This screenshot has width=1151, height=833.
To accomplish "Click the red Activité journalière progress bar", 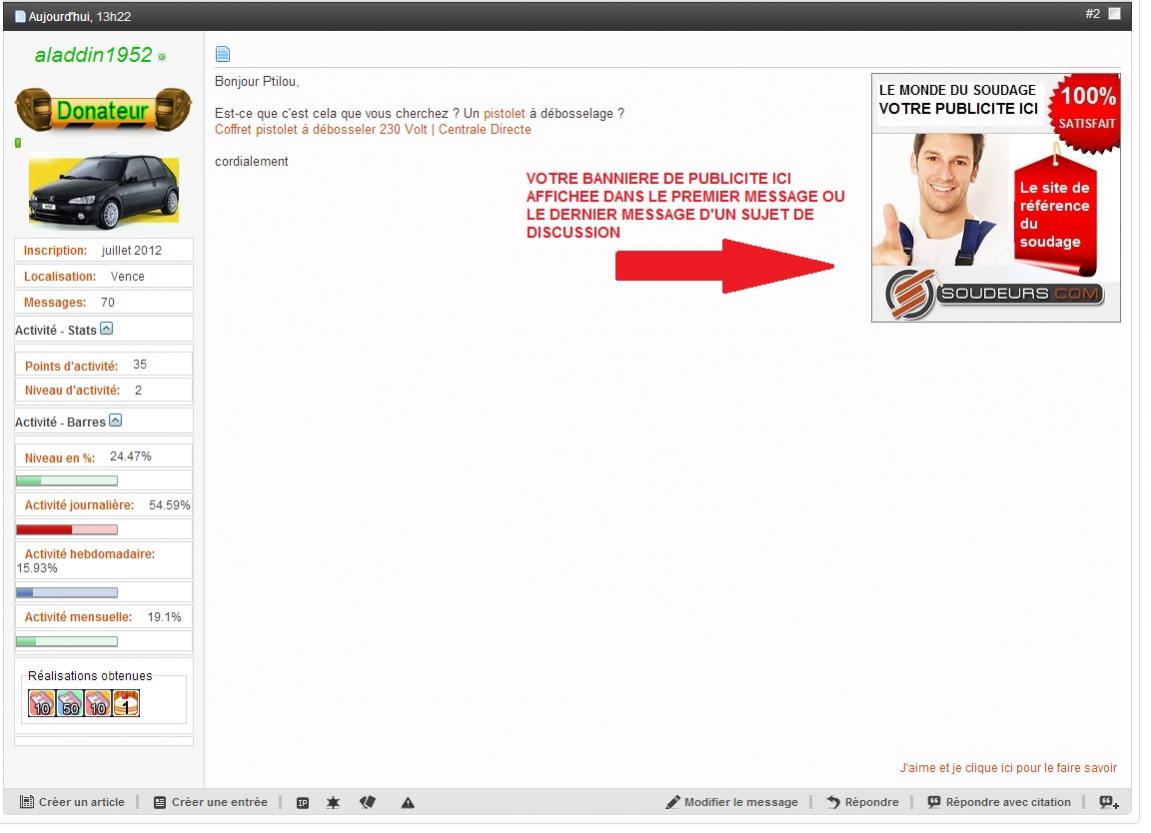I will [x=67, y=529].
